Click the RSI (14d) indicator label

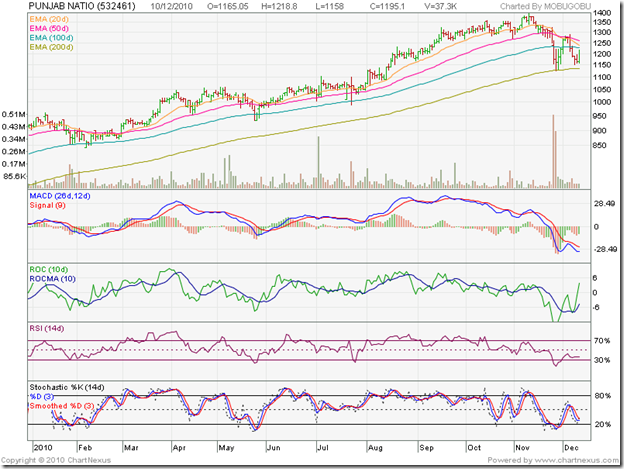click(x=47, y=328)
